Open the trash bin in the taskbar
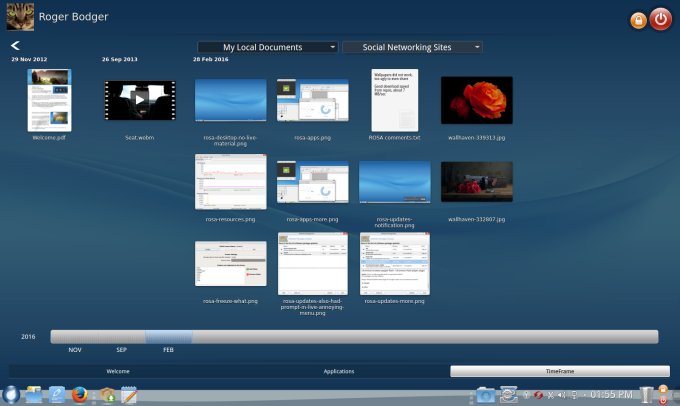680x406 pixels. [647, 394]
